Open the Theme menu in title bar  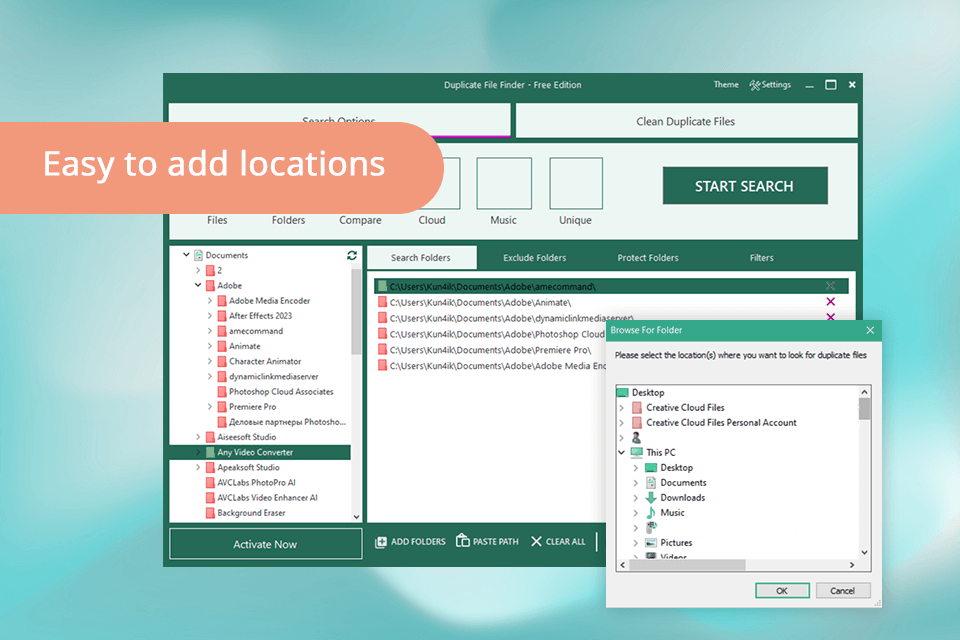click(x=726, y=85)
